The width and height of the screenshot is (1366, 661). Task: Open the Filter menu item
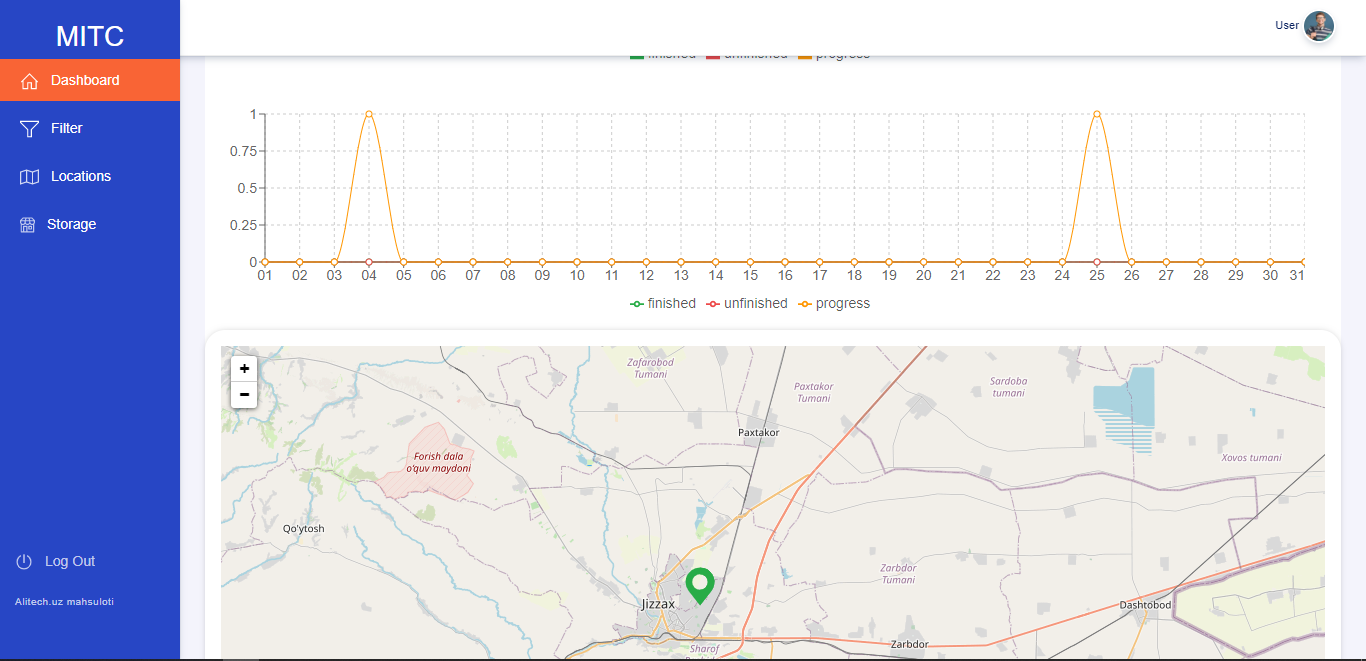pyautogui.click(x=67, y=128)
